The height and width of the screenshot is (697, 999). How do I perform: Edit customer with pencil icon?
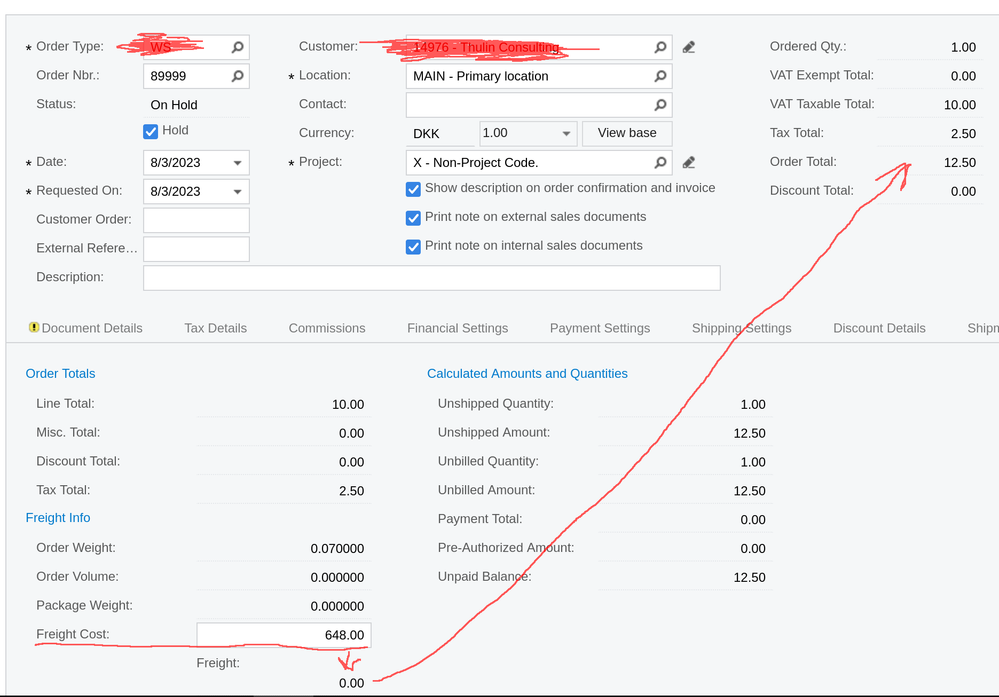click(689, 47)
